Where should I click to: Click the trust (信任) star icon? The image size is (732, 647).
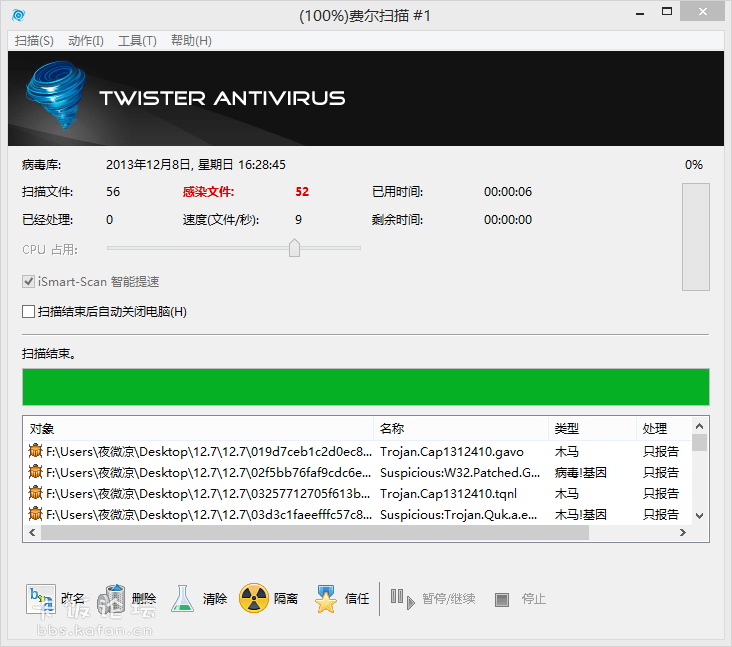326,598
